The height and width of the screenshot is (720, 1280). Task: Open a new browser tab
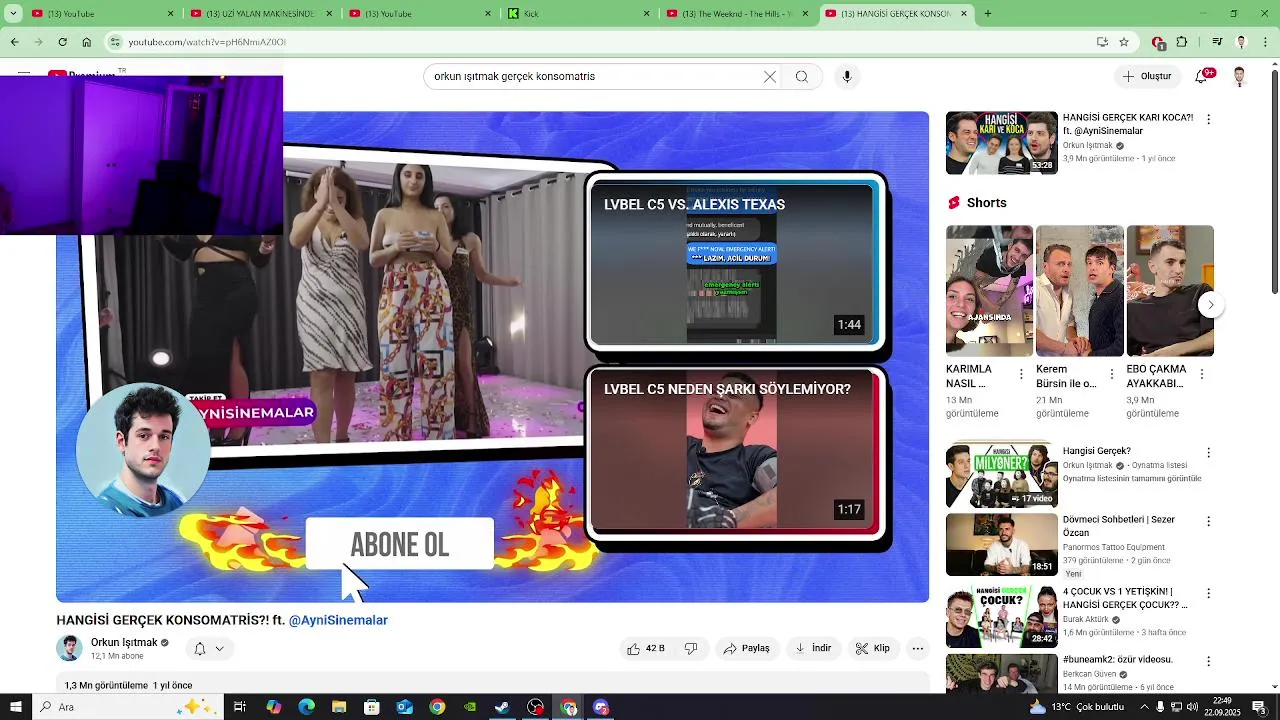(988, 14)
